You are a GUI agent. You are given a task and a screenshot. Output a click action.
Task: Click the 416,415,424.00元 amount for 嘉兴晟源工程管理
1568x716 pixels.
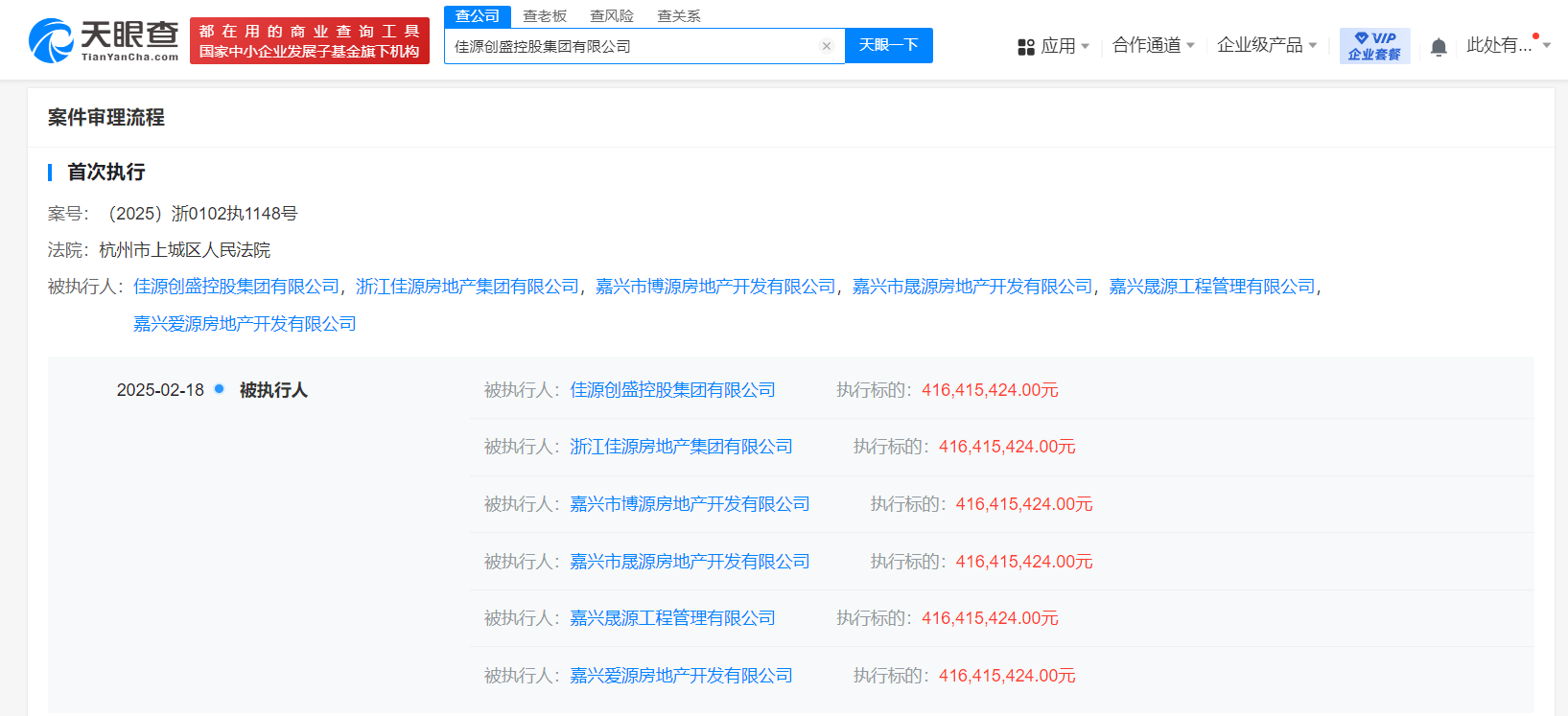[x=991, y=618]
